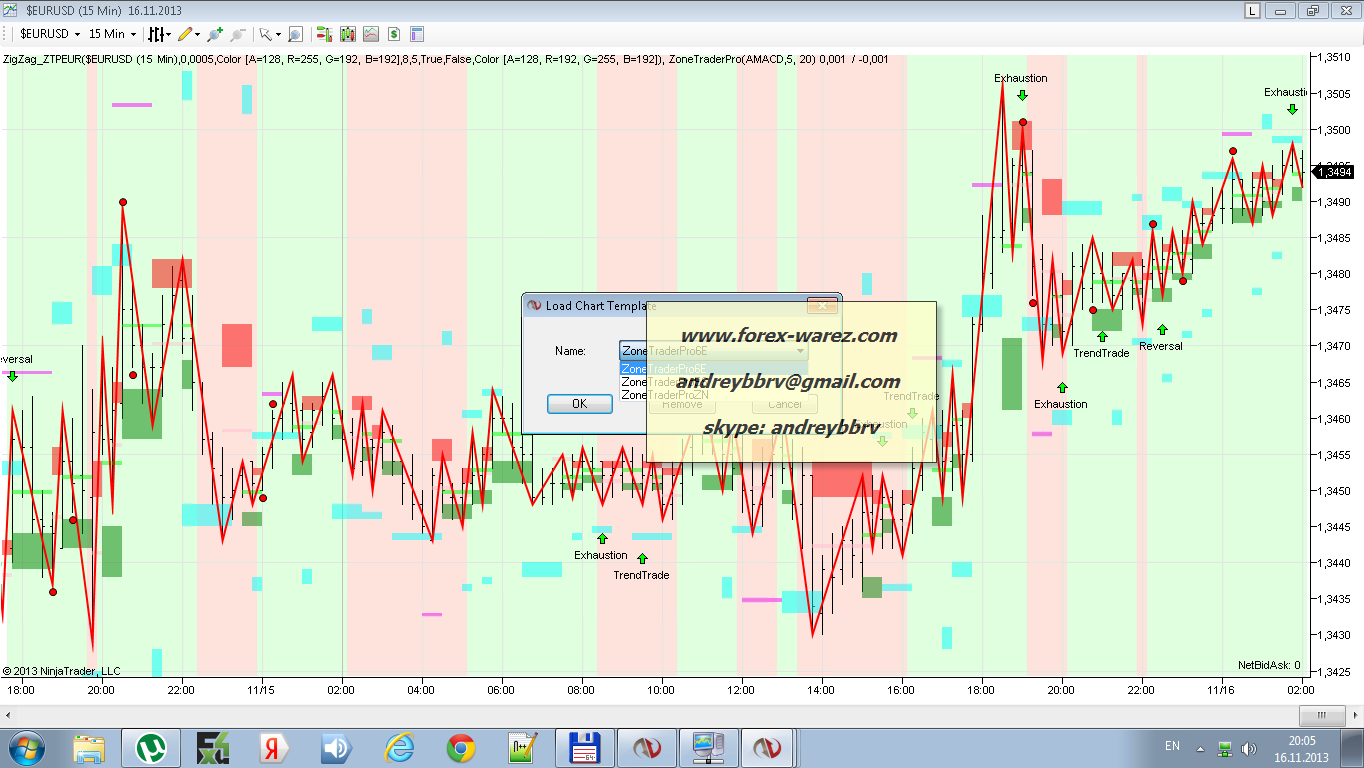Open the chart bar style menu

tap(159, 34)
